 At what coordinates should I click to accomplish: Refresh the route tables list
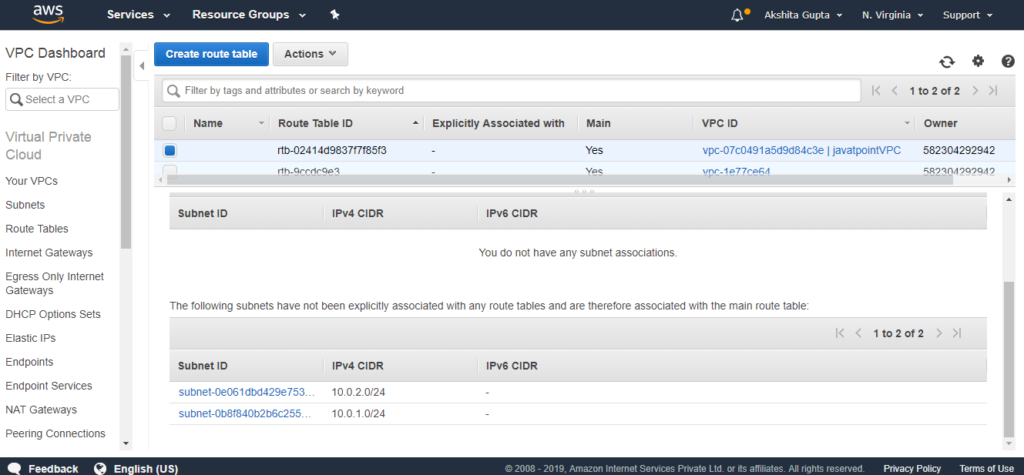946,61
